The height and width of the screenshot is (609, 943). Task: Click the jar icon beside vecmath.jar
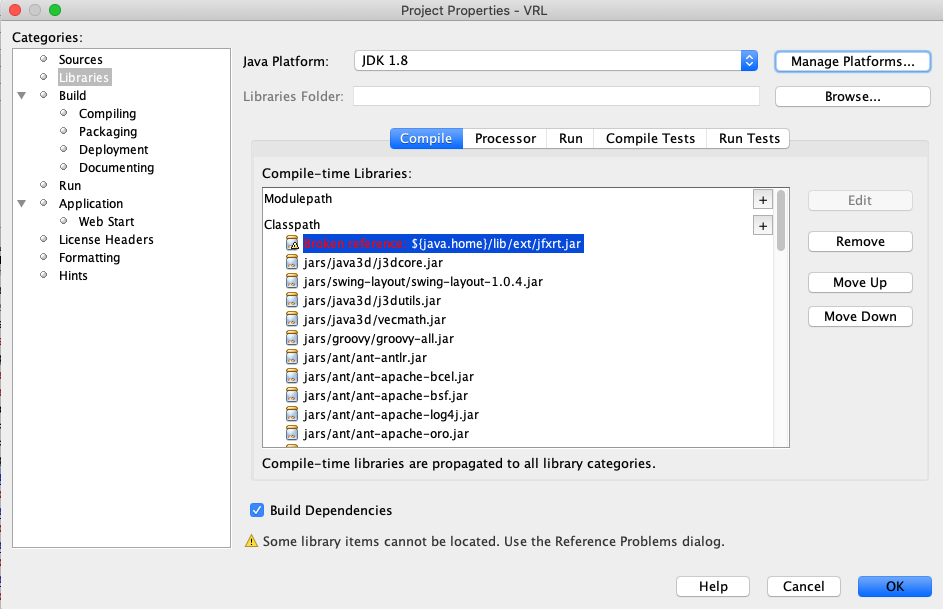point(292,319)
